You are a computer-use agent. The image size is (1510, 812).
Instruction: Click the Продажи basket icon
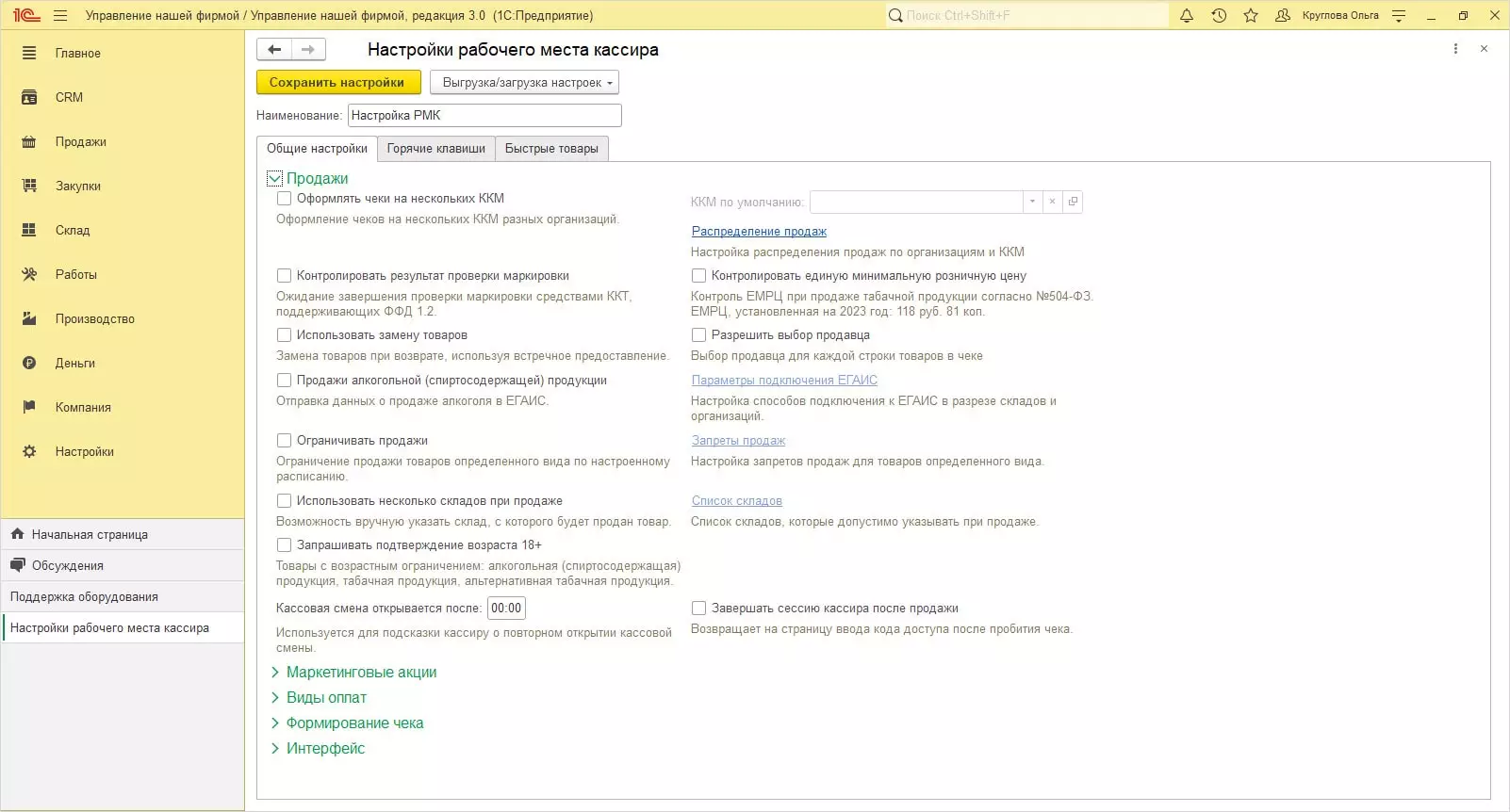29,141
